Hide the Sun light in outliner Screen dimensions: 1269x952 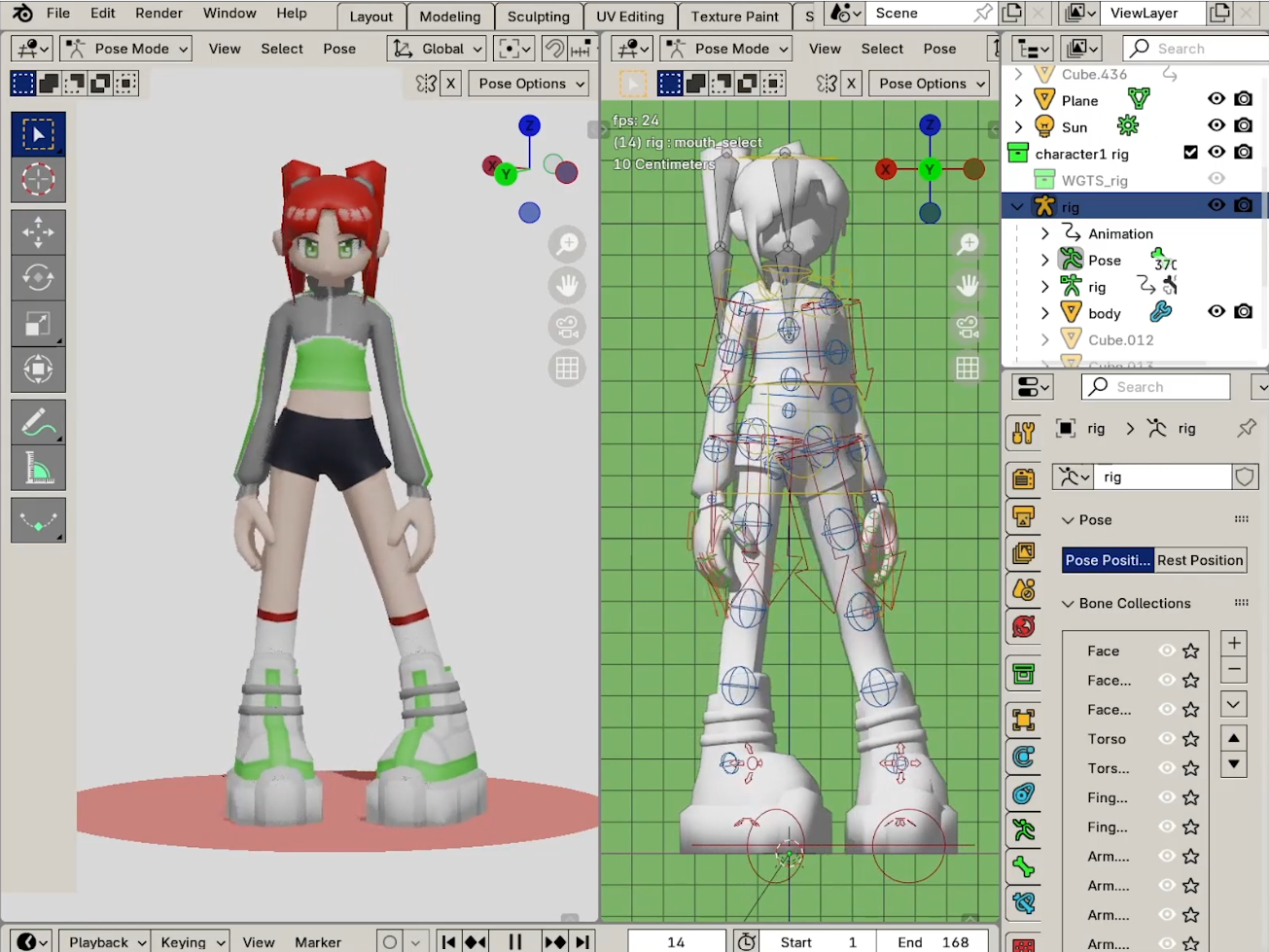pyautogui.click(x=1216, y=126)
